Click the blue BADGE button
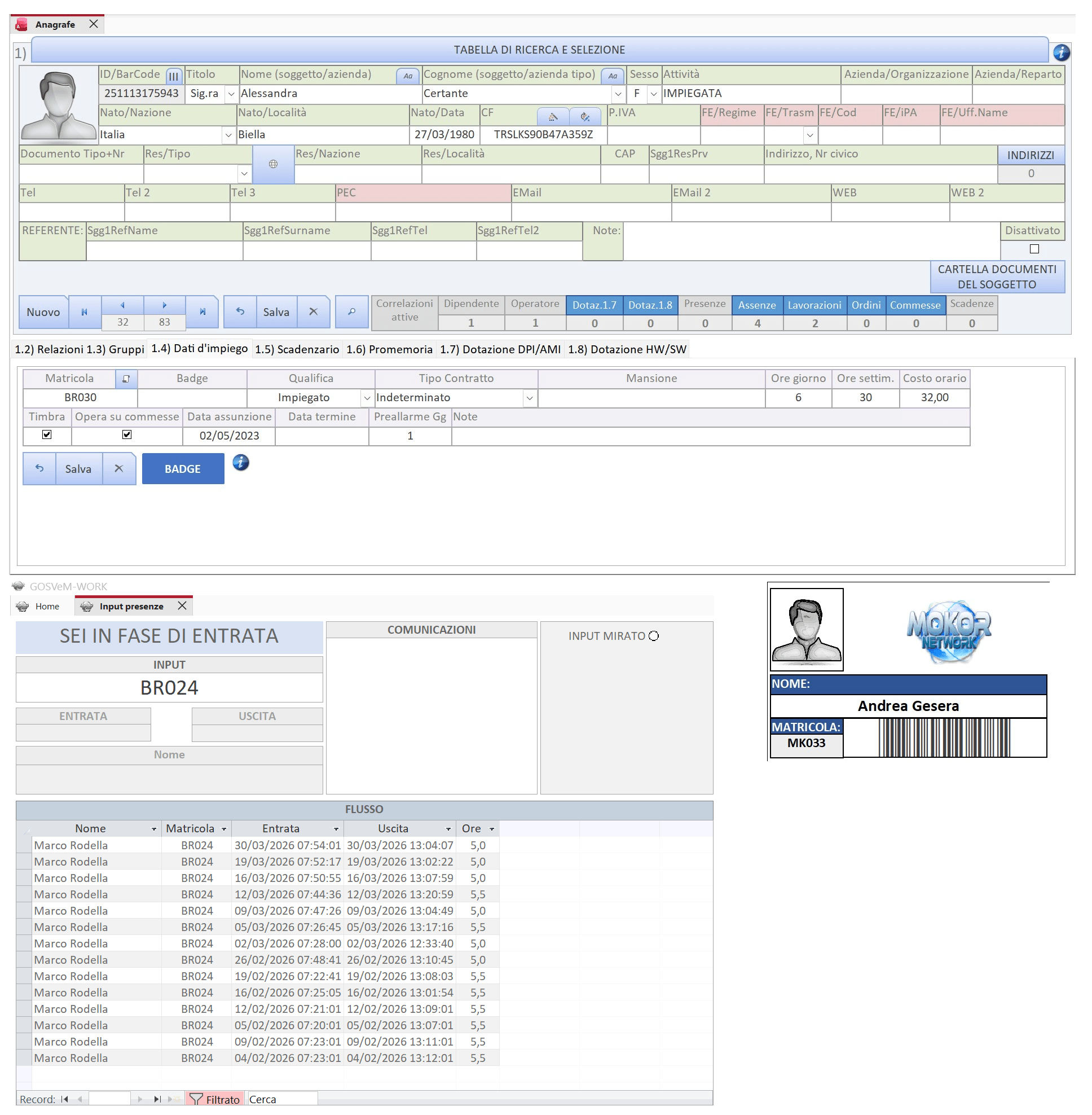 point(183,469)
